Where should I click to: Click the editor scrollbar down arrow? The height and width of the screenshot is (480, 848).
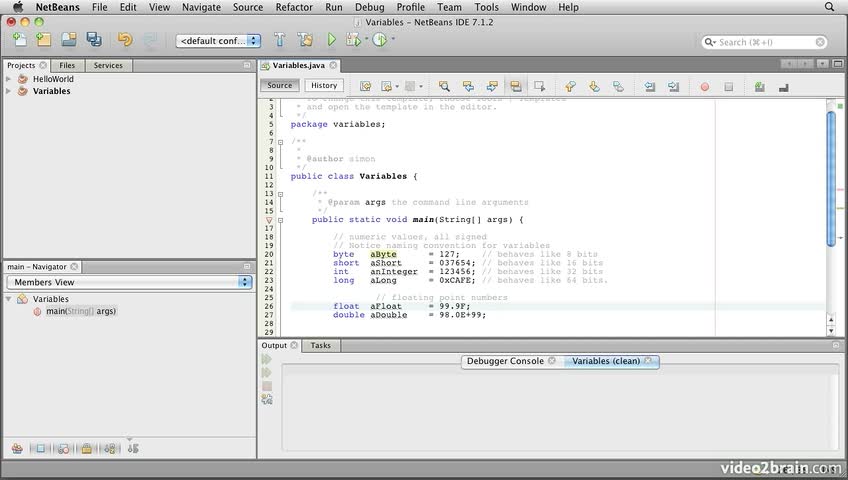pos(831,331)
